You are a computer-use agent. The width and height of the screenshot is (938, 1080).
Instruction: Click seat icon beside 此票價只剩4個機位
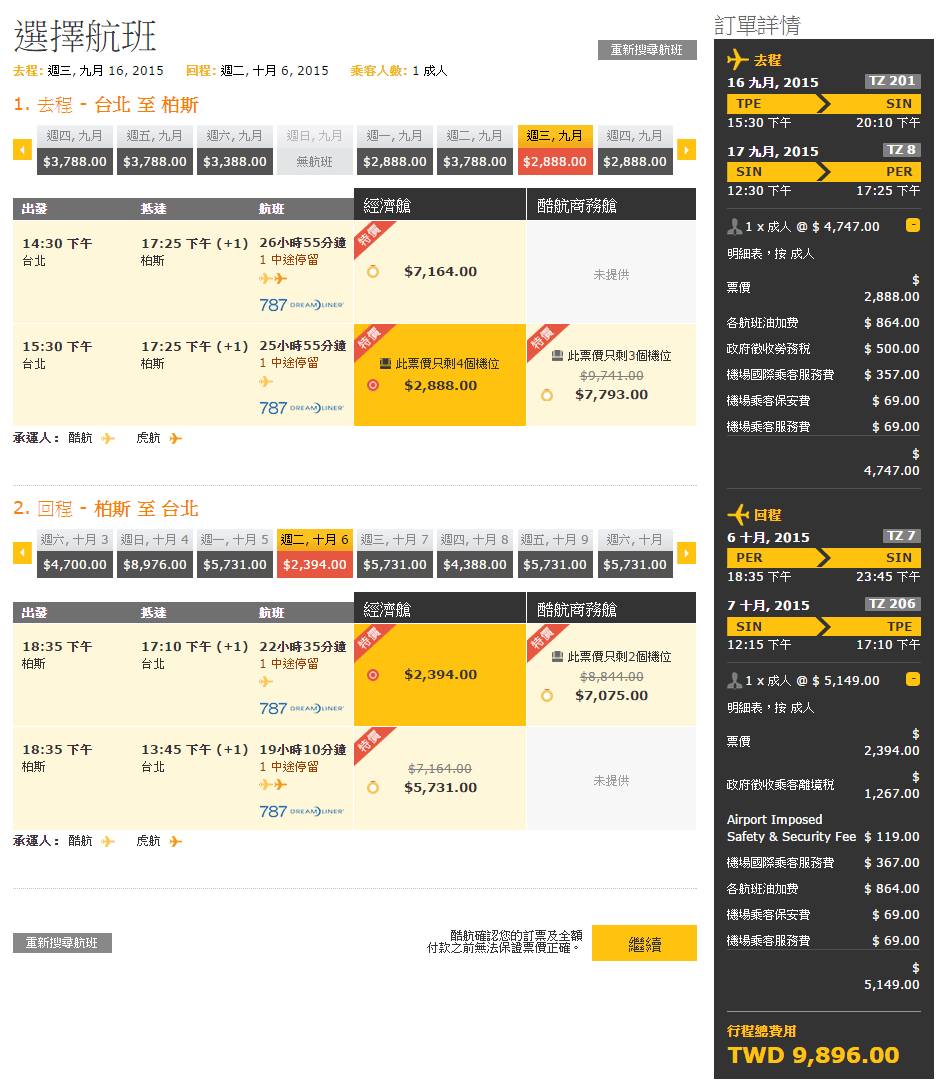(386, 364)
